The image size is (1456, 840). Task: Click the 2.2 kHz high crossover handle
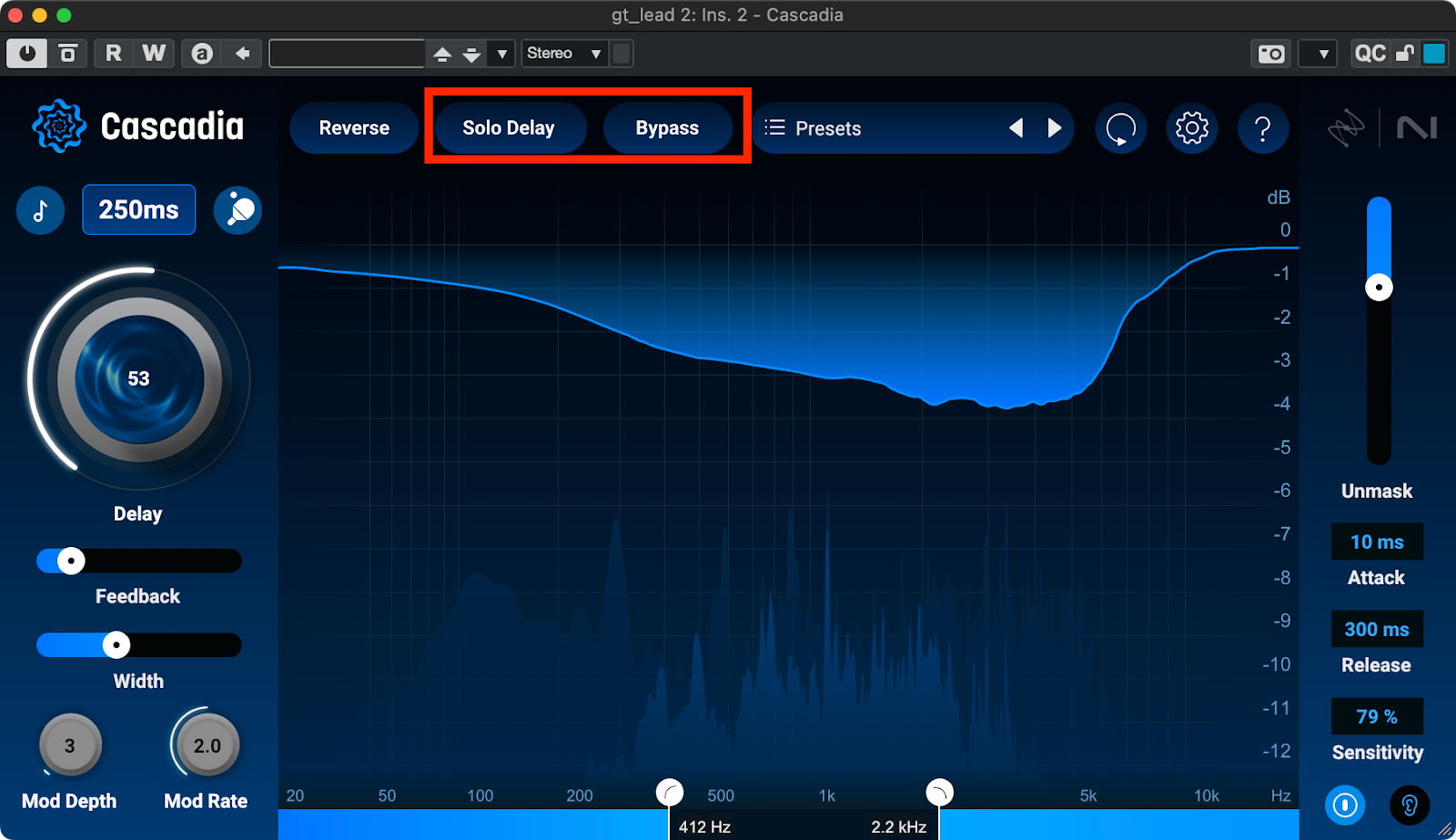click(x=939, y=793)
